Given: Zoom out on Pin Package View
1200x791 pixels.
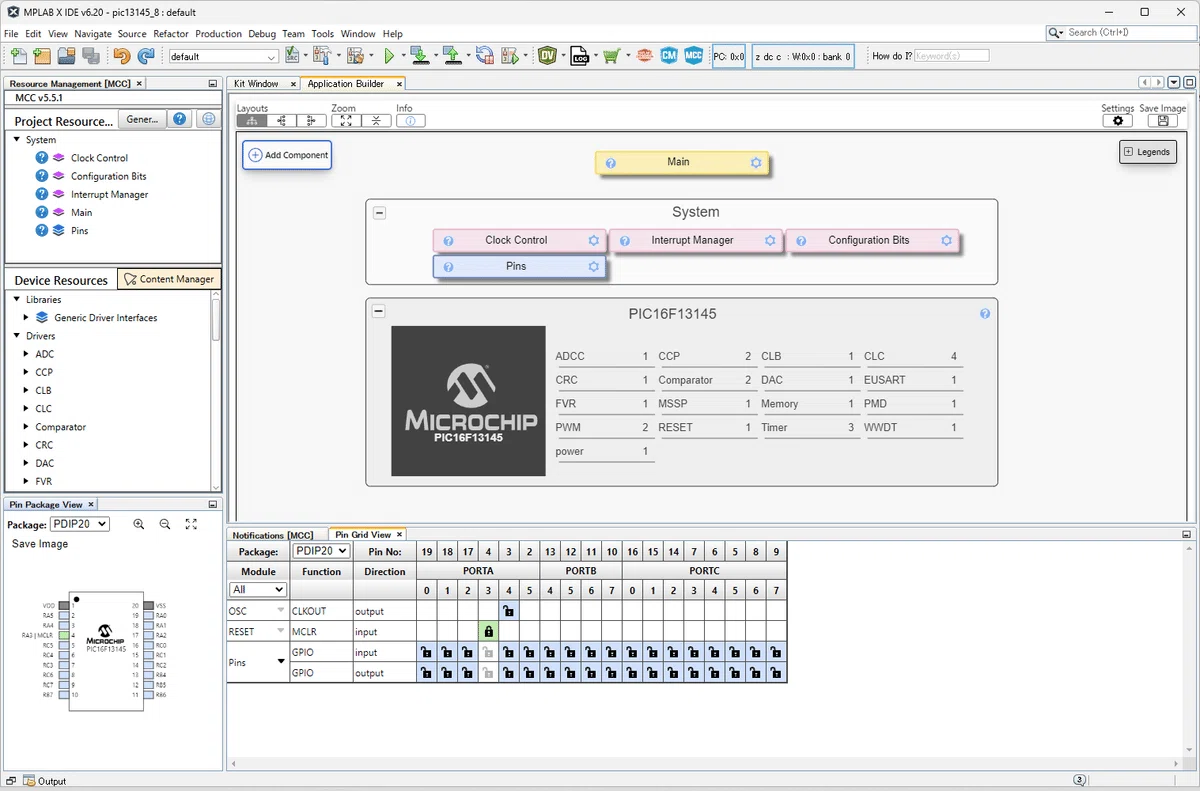Looking at the screenshot, I should click(x=165, y=524).
